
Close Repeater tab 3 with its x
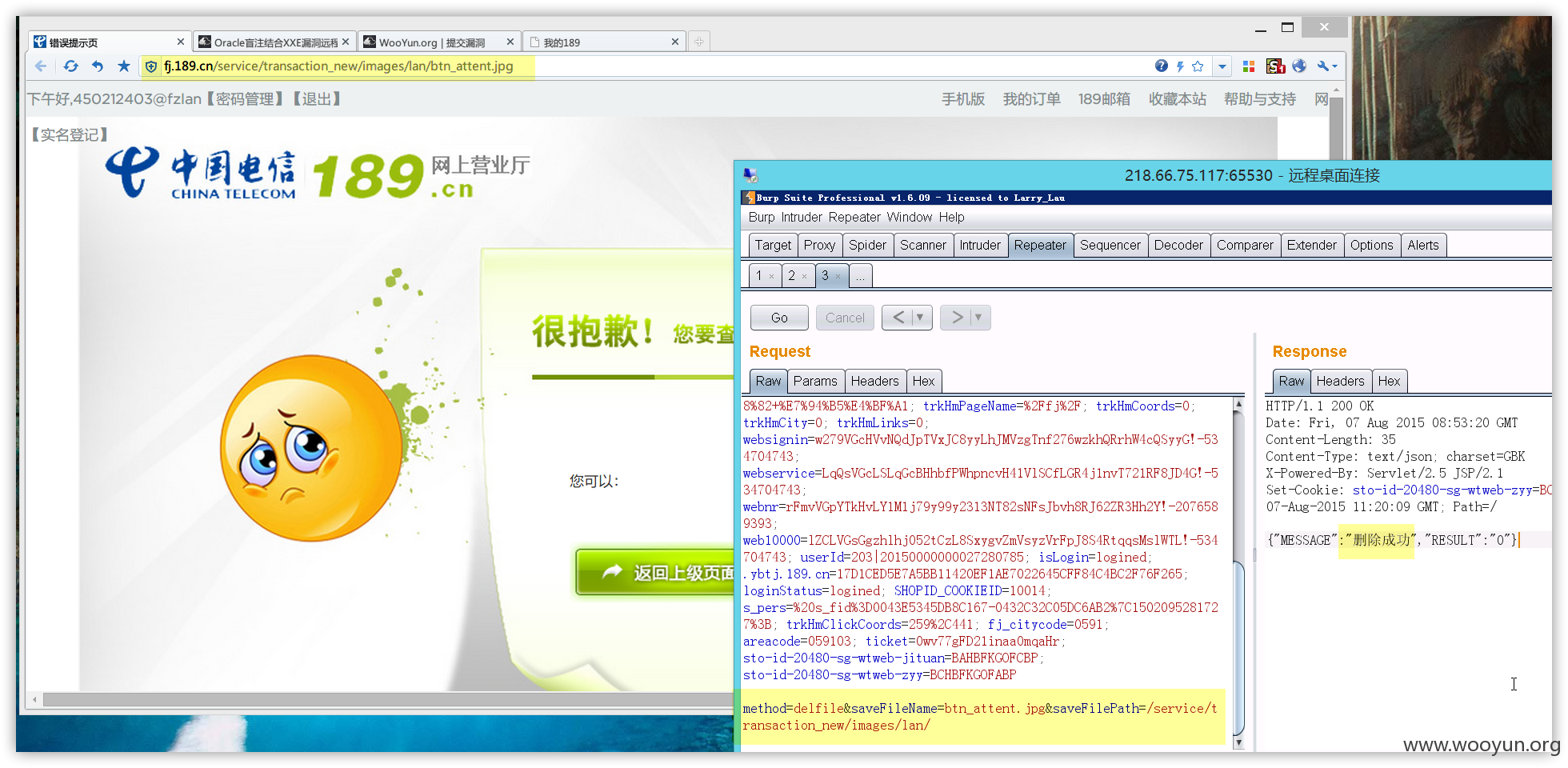point(838,276)
